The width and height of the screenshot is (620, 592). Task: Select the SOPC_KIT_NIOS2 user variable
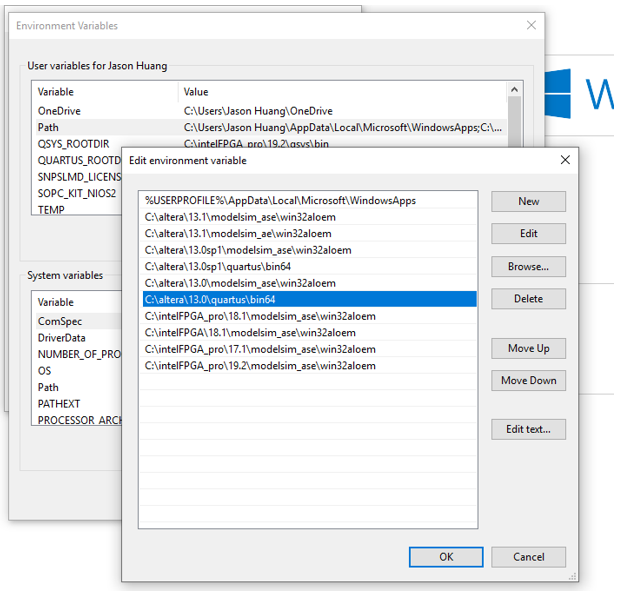[79, 193]
